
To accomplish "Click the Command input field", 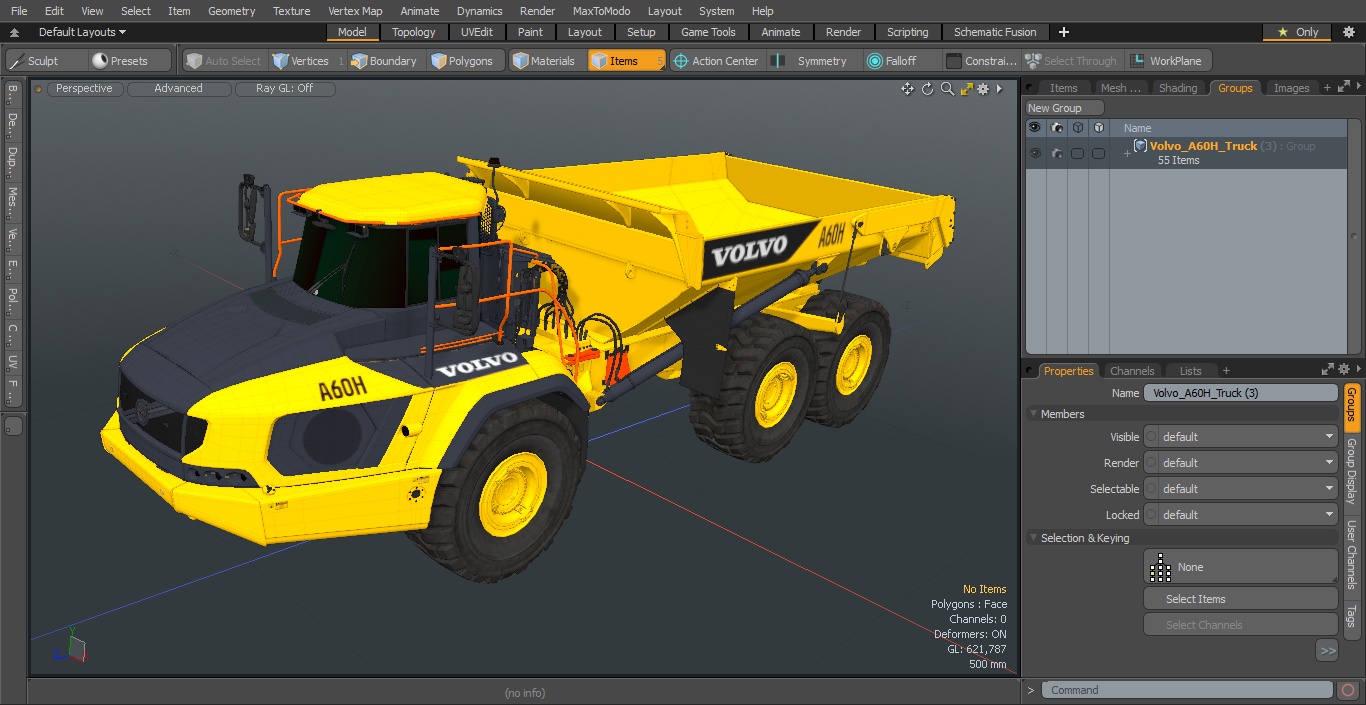I will pyautogui.click(x=1187, y=690).
